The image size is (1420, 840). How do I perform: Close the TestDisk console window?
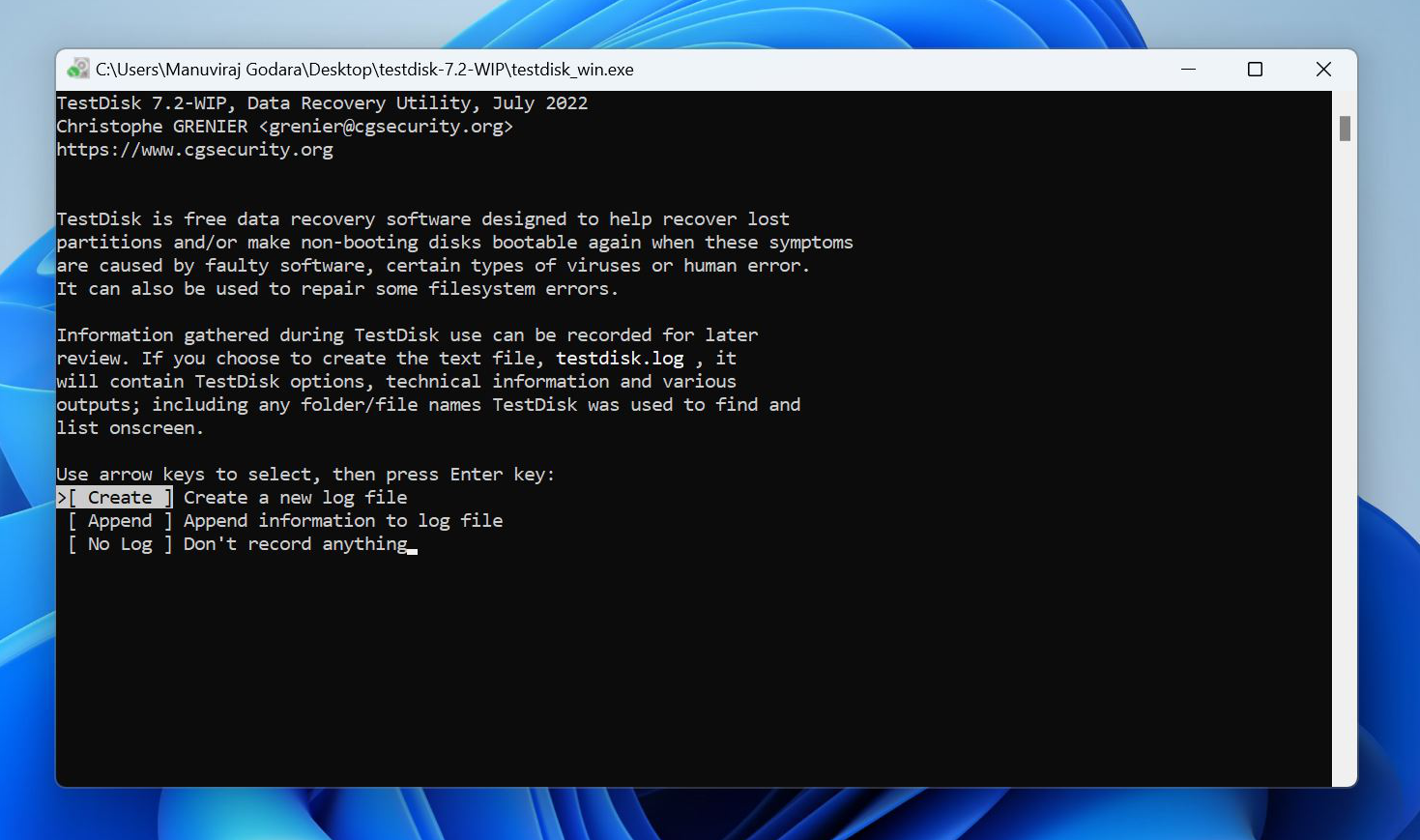(x=1323, y=69)
